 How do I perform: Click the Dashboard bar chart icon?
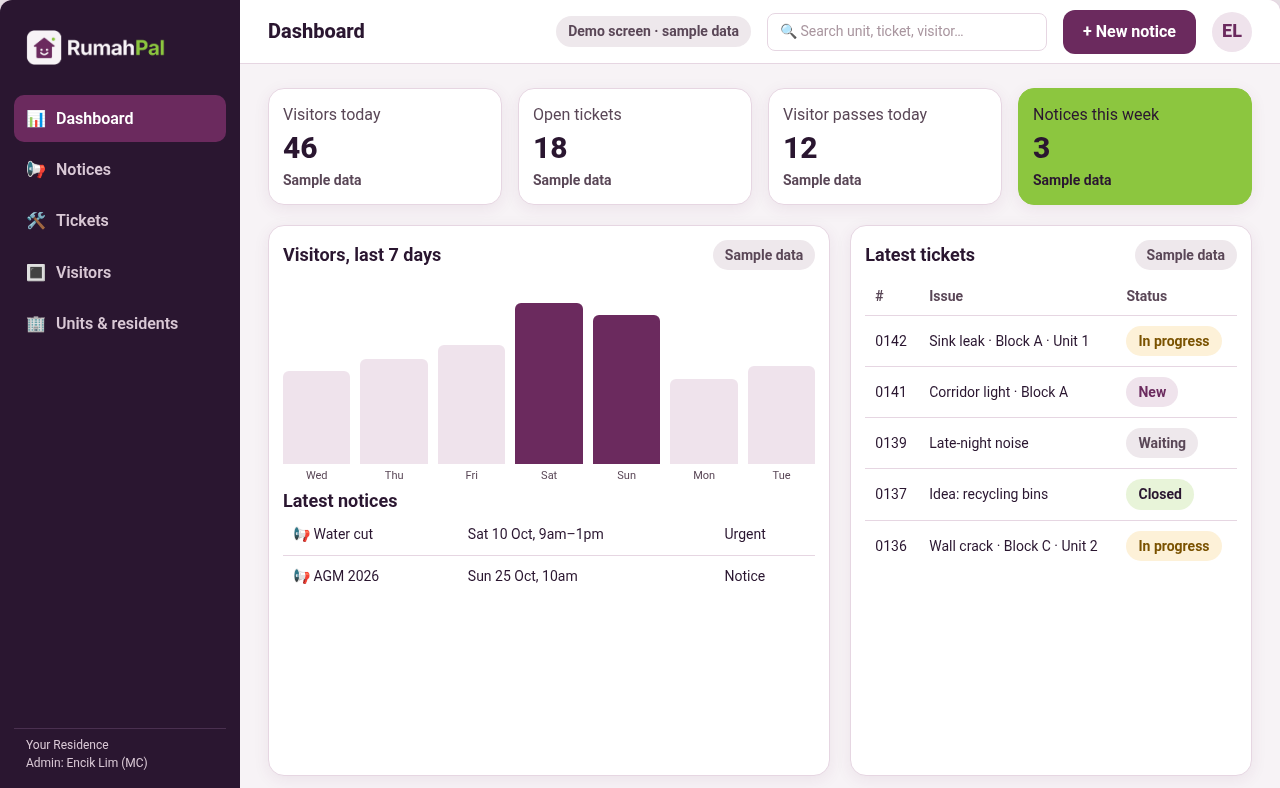click(36, 118)
